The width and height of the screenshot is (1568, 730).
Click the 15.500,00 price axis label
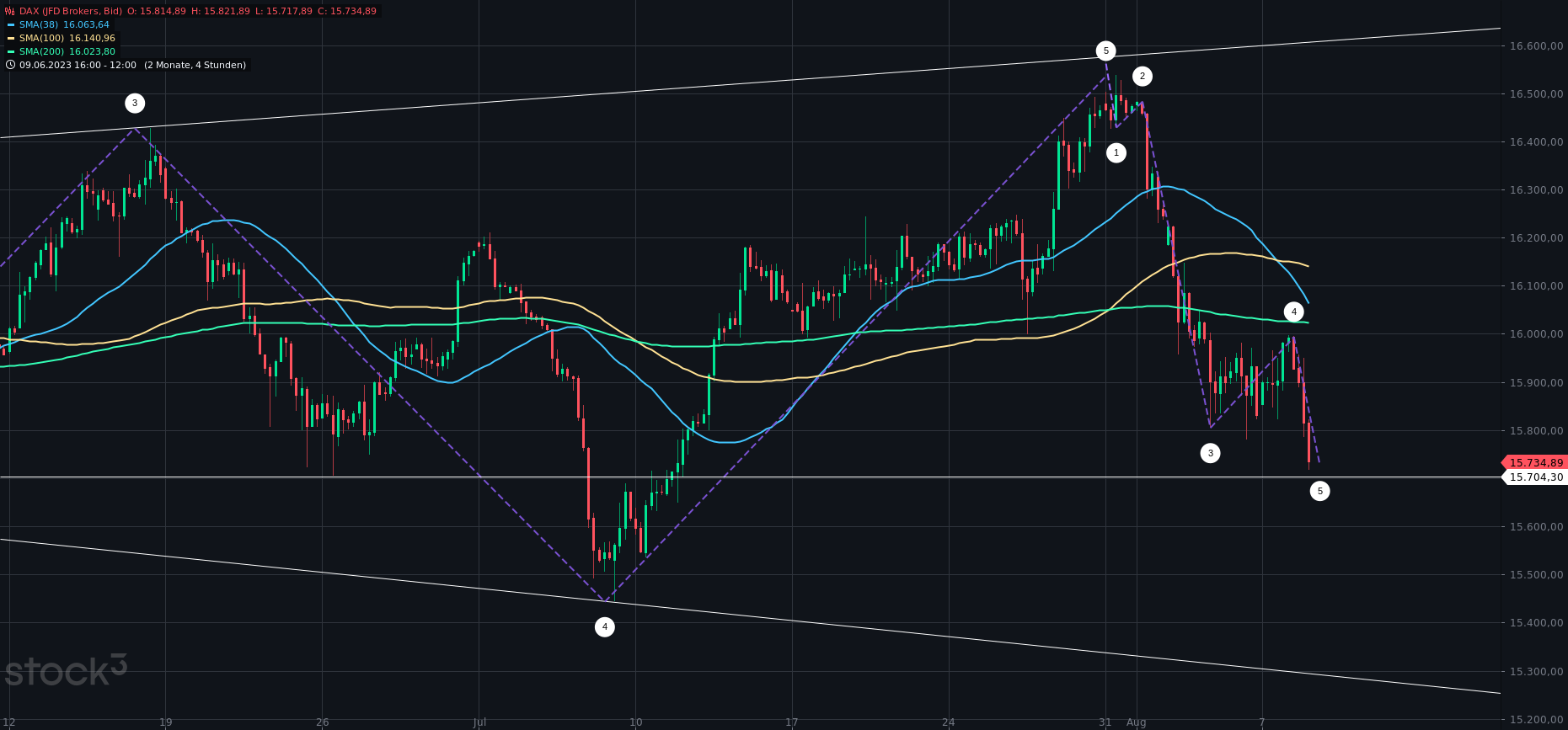tap(1537, 575)
